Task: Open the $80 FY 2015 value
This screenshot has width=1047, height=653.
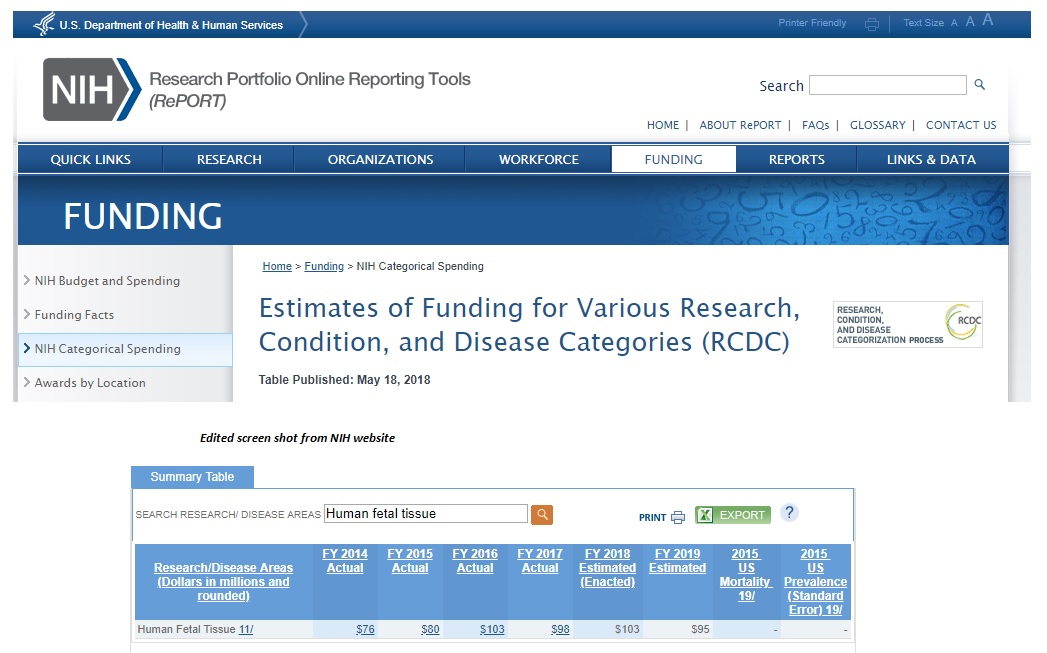Action: pyautogui.click(x=430, y=629)
